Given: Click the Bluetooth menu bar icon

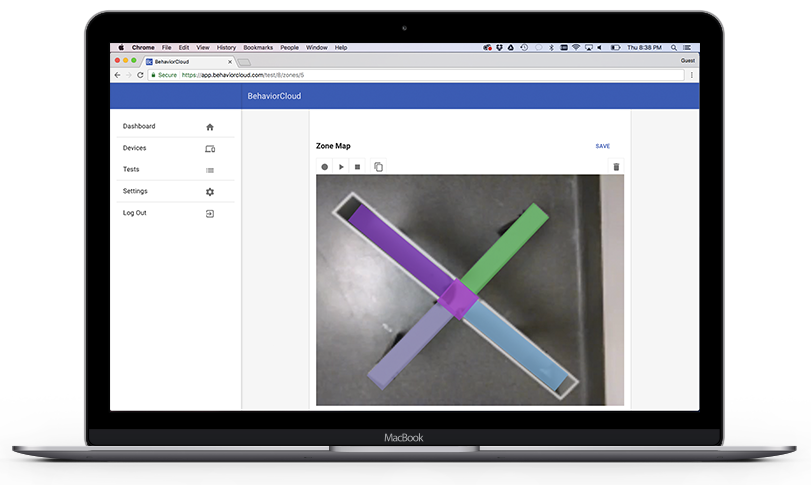Looking at the screenshot, I should [x=551, y=47].
